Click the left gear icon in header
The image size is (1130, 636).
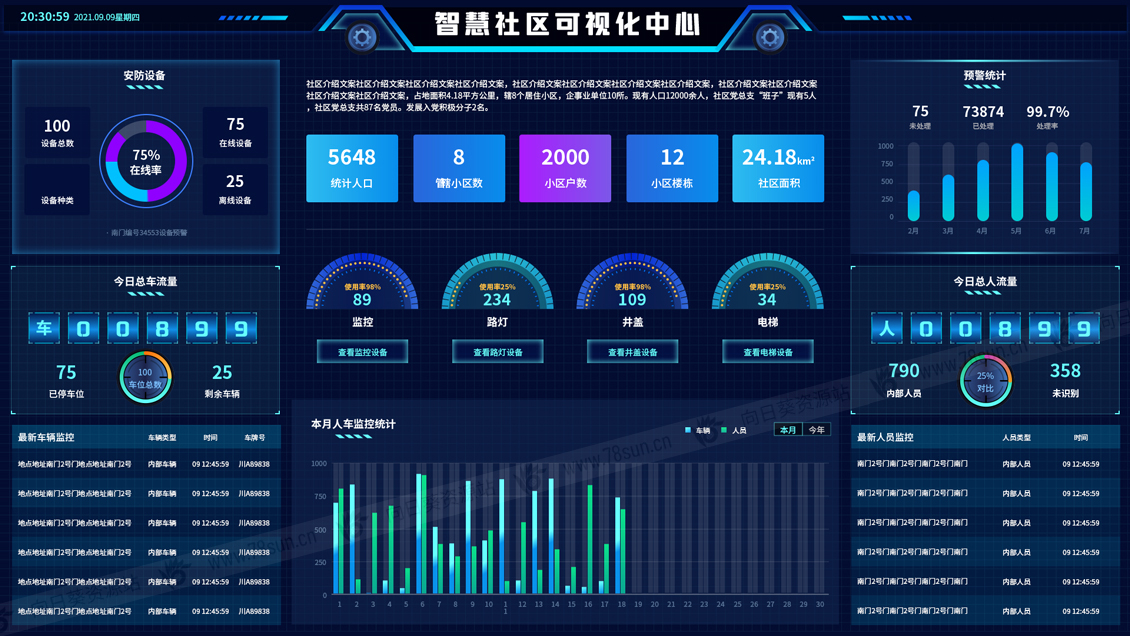point(362,38)
